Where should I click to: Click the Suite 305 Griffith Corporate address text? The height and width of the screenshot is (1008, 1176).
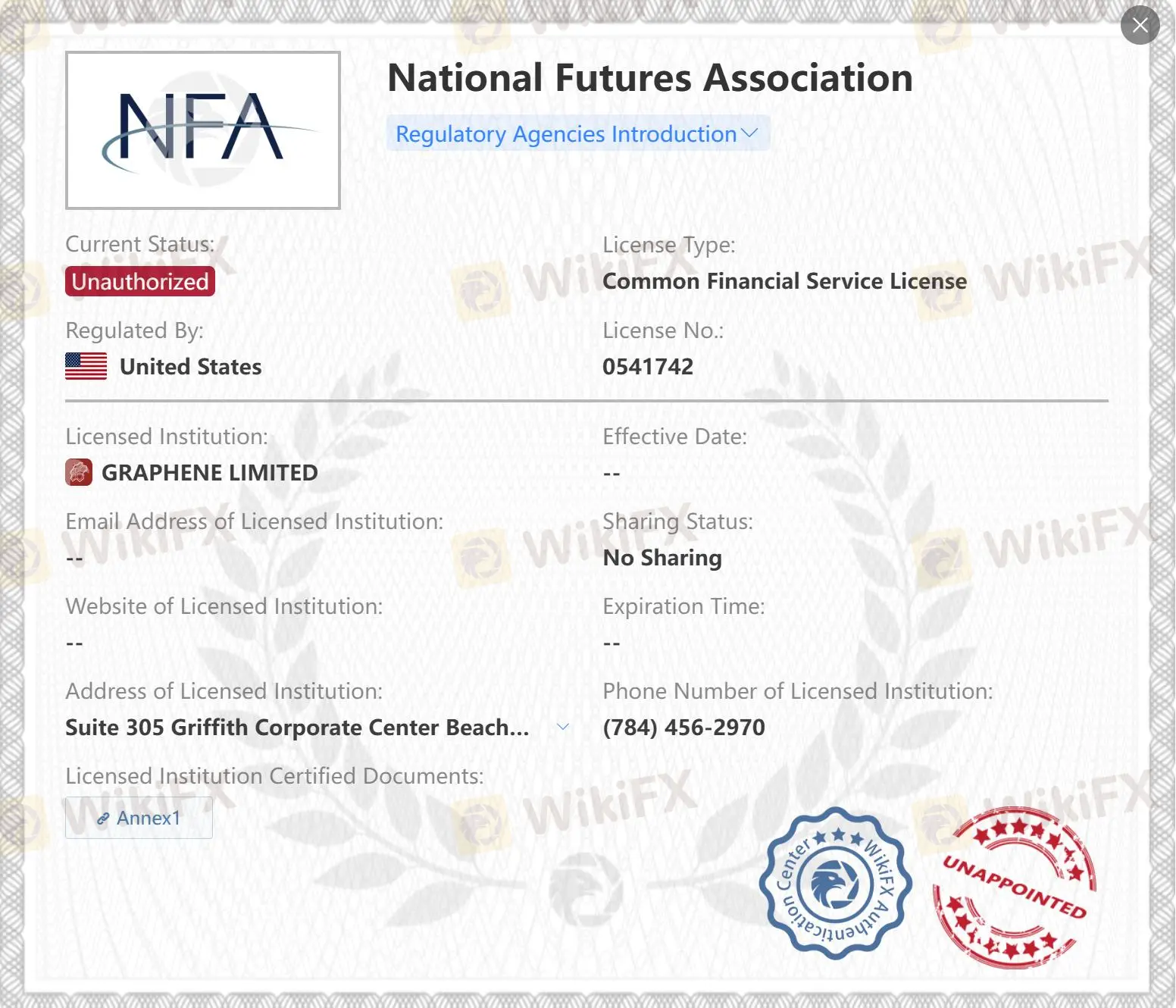(x=297, y=727)
